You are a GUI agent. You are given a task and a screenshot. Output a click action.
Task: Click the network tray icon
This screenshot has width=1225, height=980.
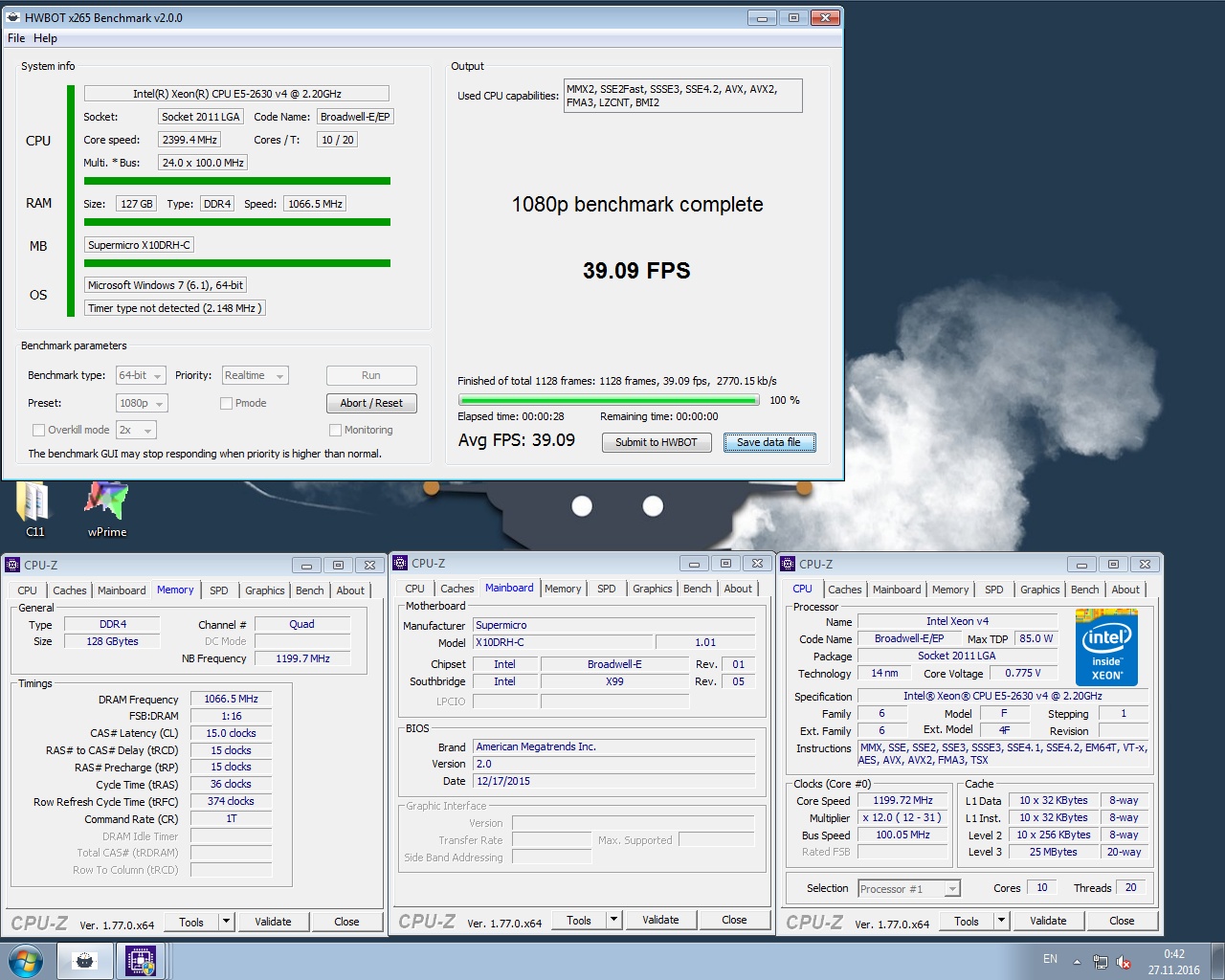1101,962
